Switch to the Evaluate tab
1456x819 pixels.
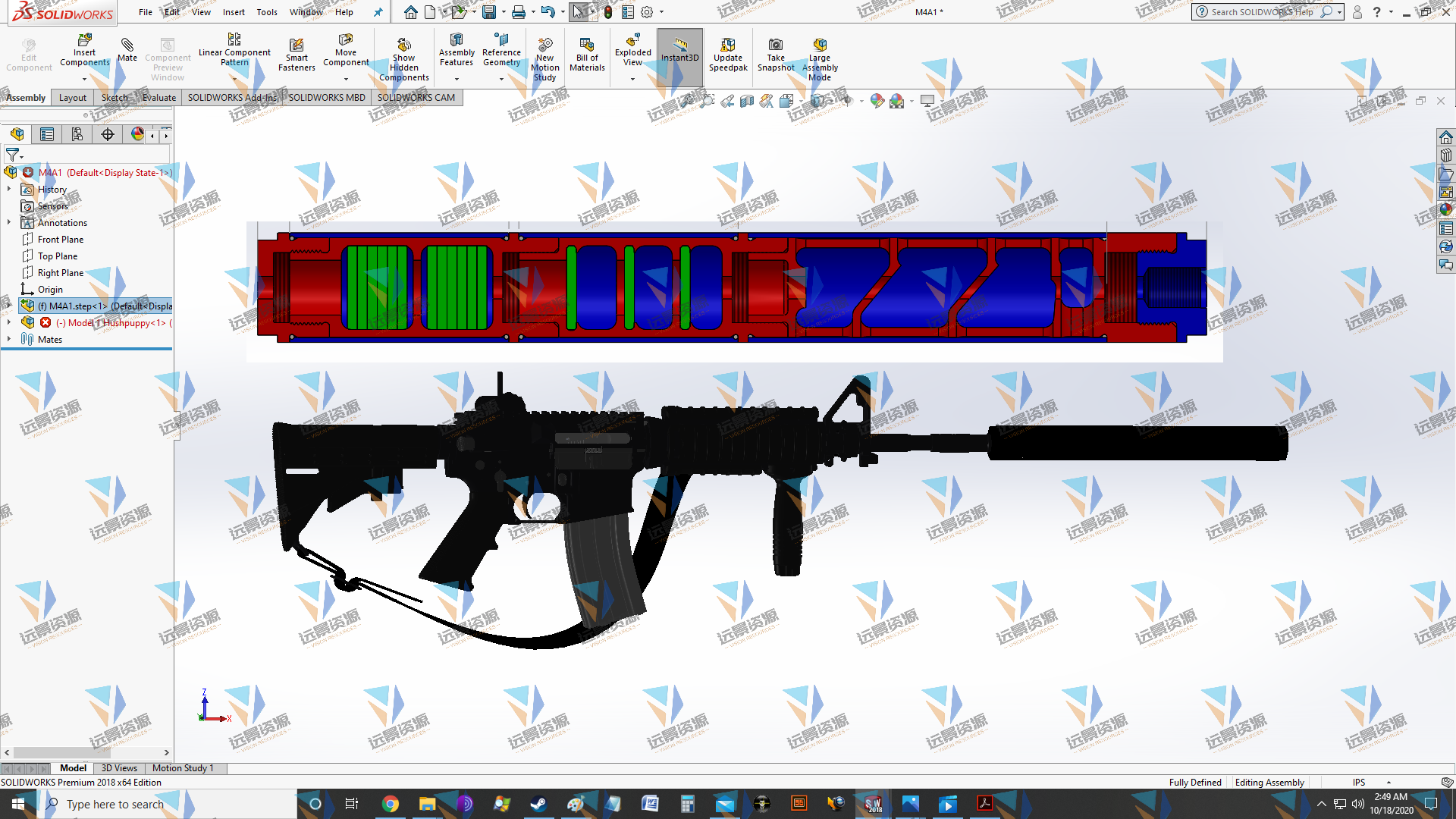158,98
